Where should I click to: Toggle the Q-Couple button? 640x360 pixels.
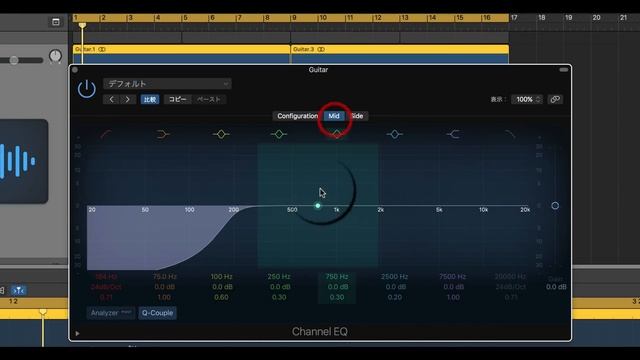click(x=157, y=313)
